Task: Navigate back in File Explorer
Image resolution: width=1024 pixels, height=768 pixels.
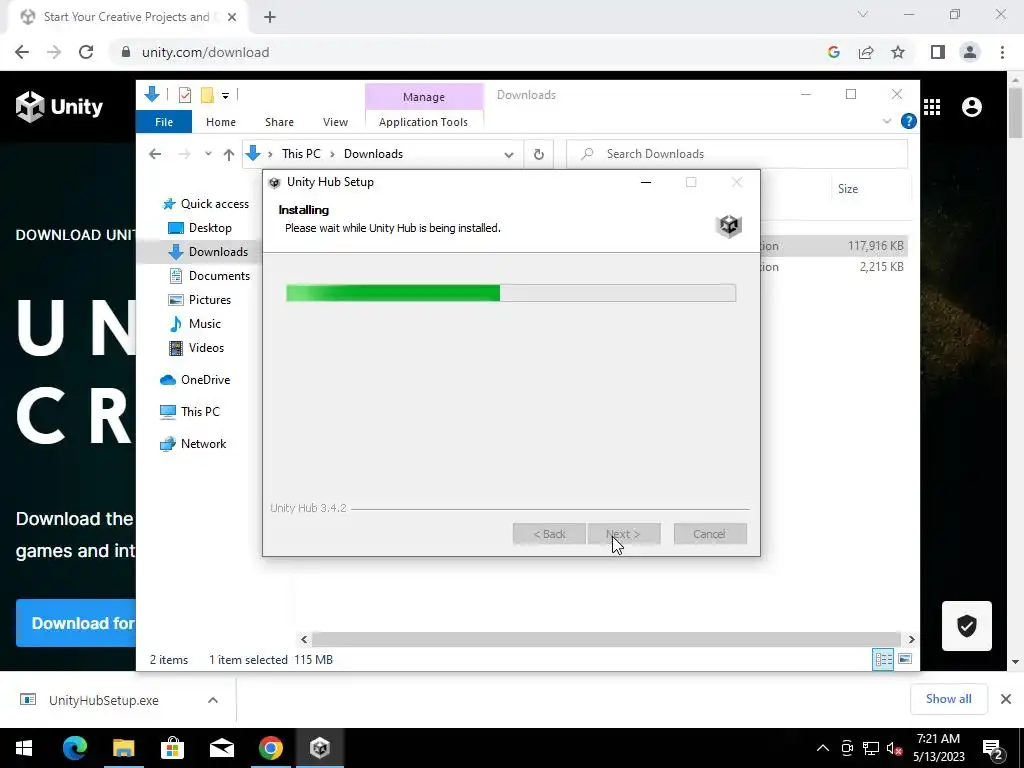Action: (x=155, y=154)
